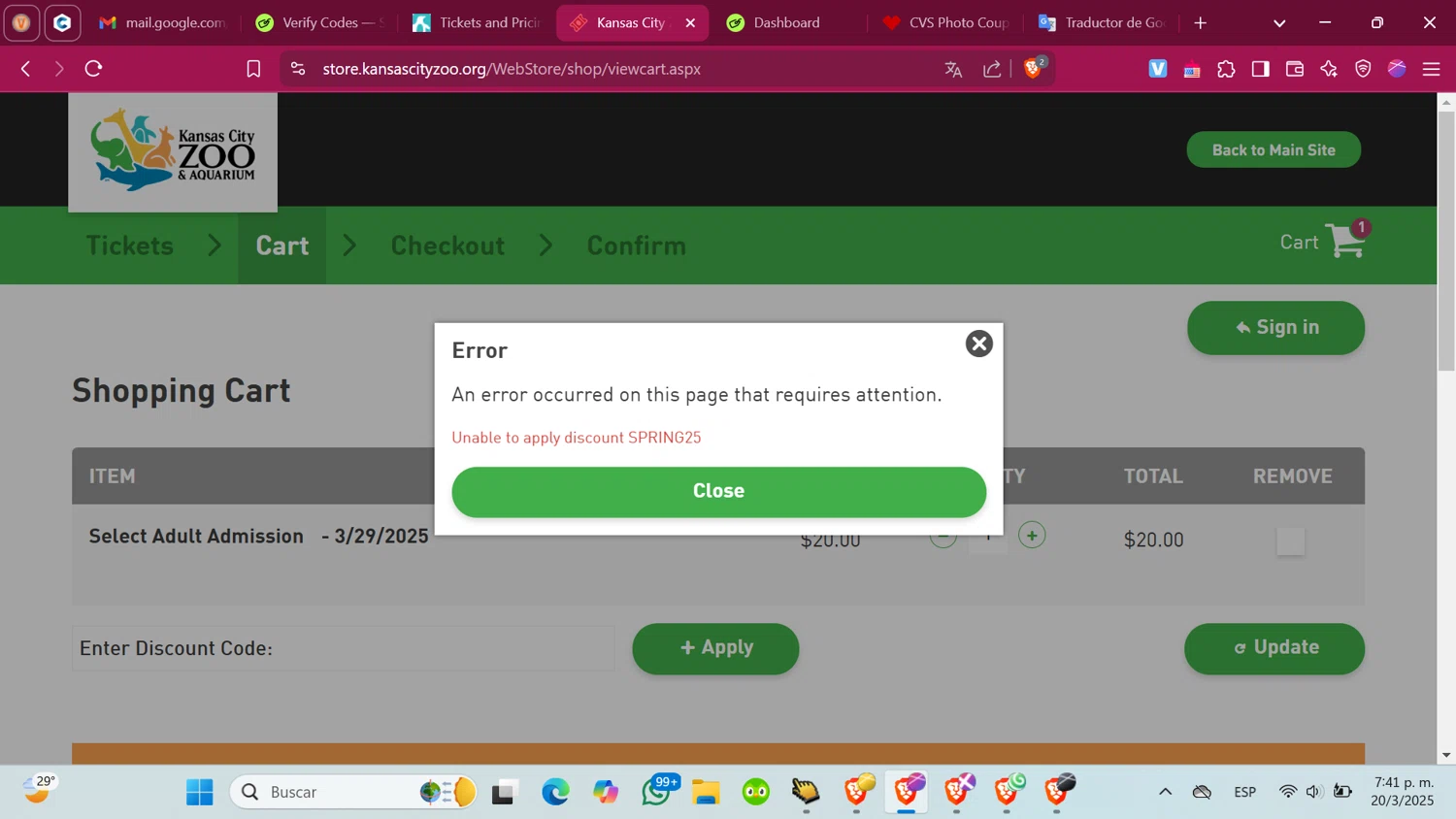Switch to the mail.google.com tab
This screenshot has width=1456, height=819.
coord(163,22)
